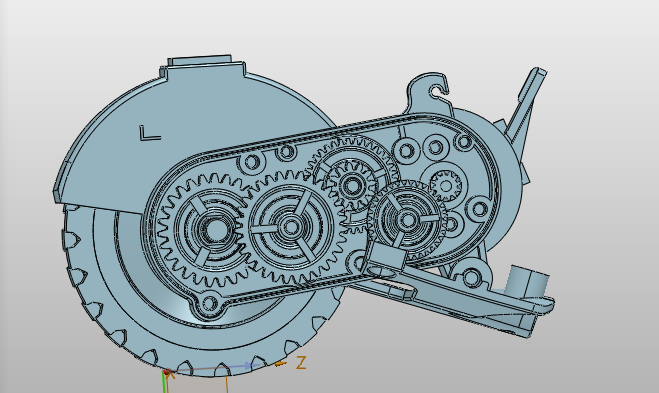Select the small pinion gear at right

tap(446, 185)
